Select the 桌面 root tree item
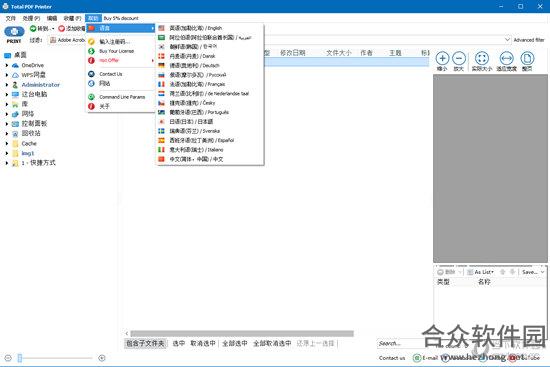 (20, 55)
